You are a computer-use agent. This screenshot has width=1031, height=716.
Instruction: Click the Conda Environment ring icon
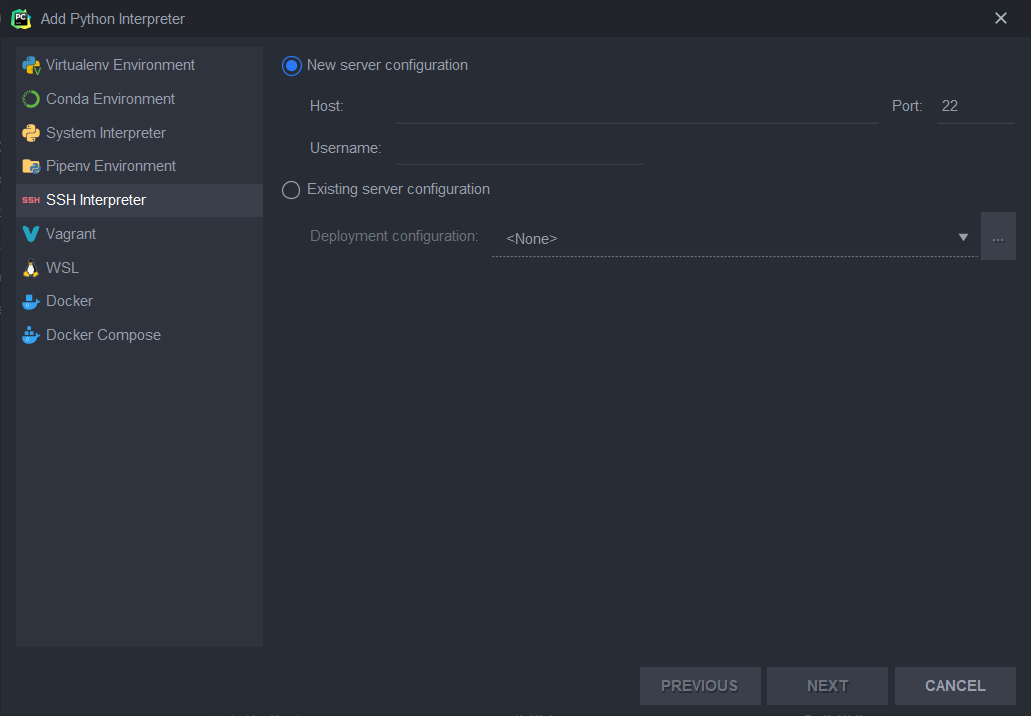[30, 99]
